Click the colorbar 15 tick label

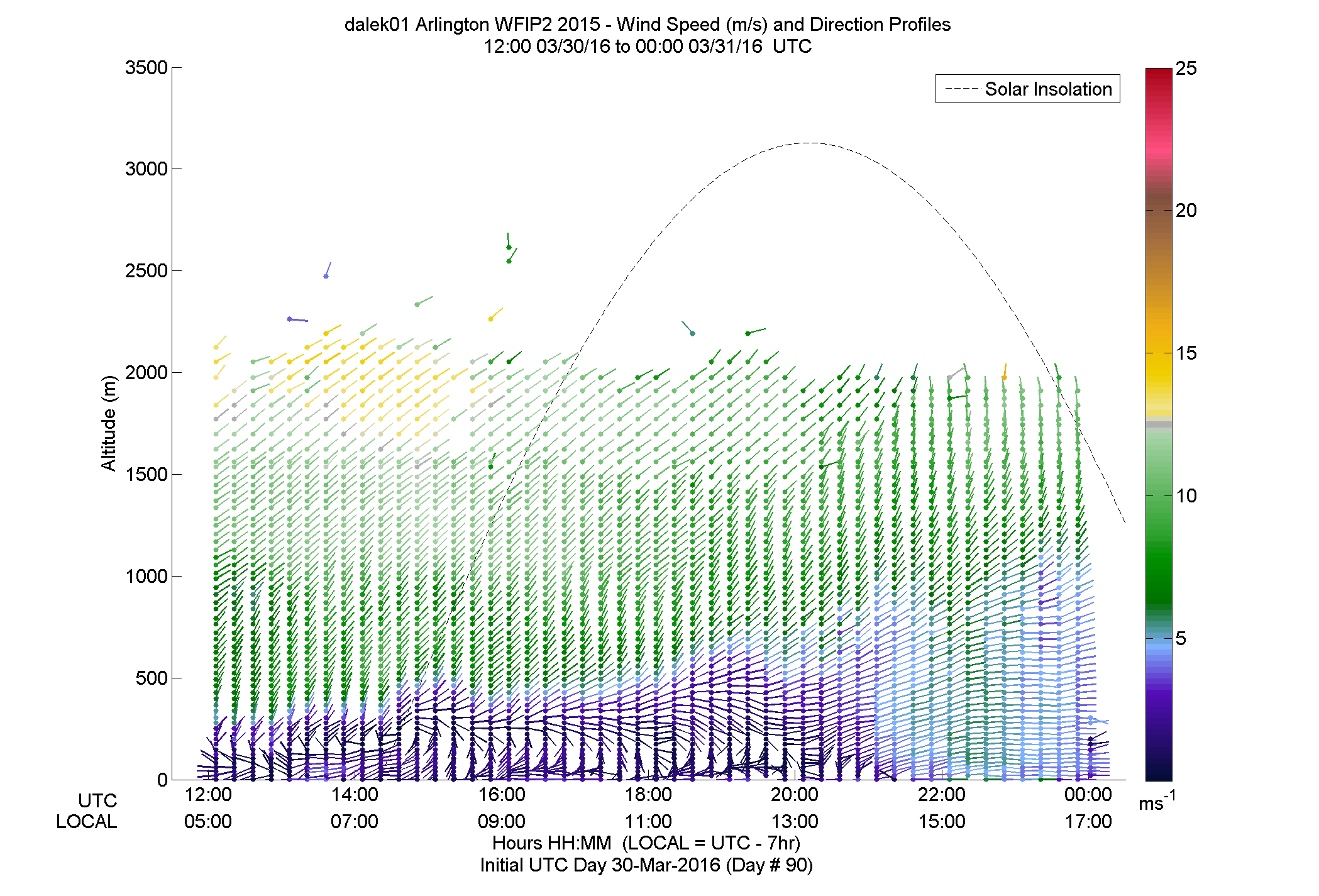[1186, 353]
